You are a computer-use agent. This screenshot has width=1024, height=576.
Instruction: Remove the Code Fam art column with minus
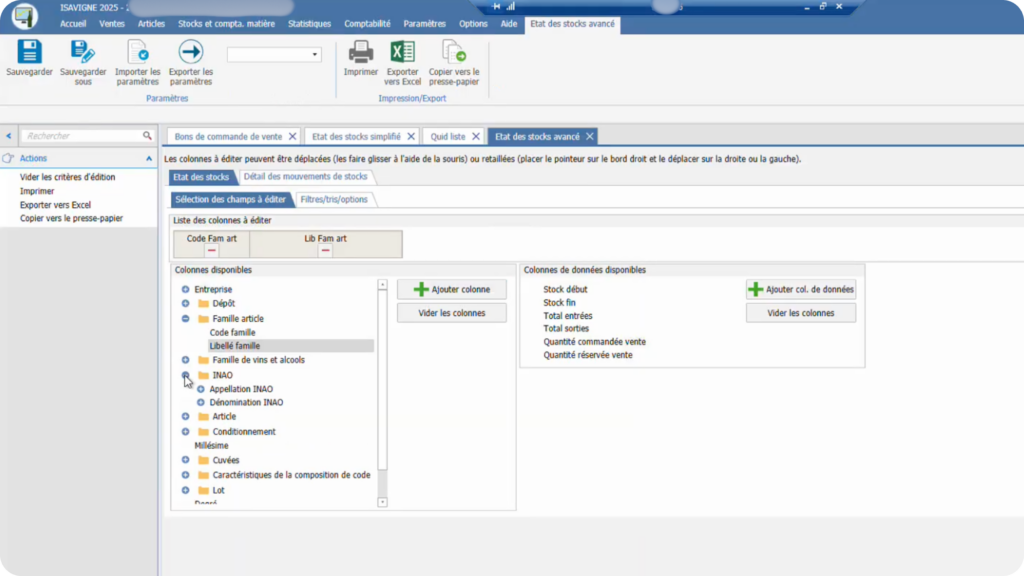[211, 251]
